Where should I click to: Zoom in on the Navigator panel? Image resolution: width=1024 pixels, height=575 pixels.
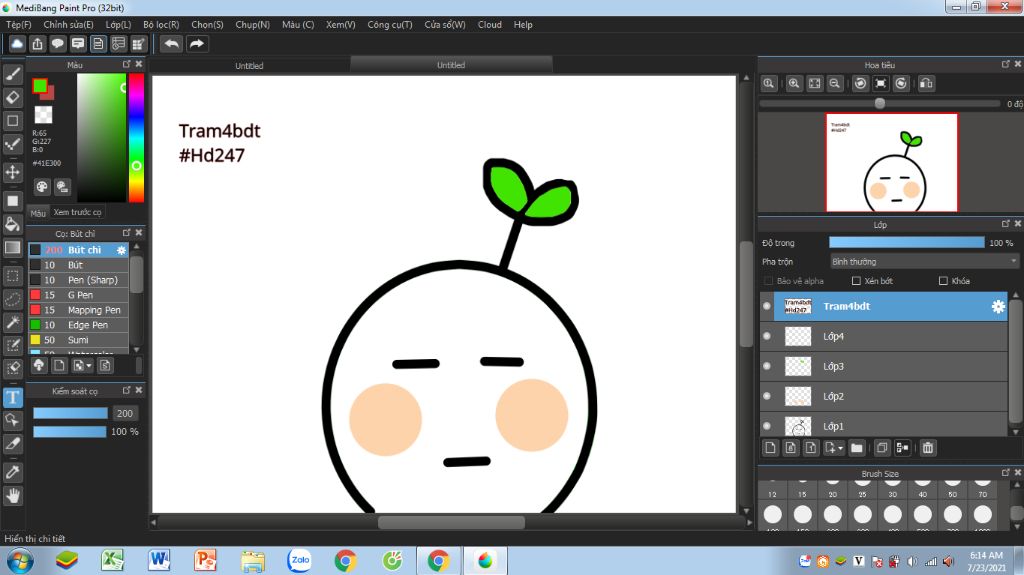793,83
